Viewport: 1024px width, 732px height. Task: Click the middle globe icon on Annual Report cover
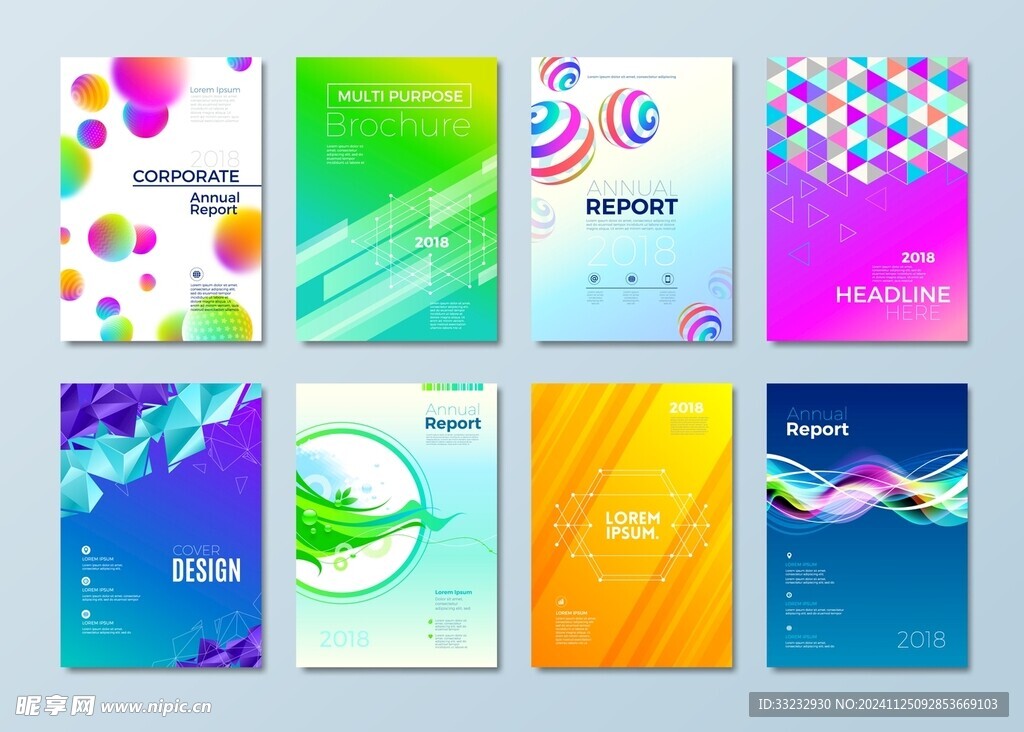coord(631,279)
